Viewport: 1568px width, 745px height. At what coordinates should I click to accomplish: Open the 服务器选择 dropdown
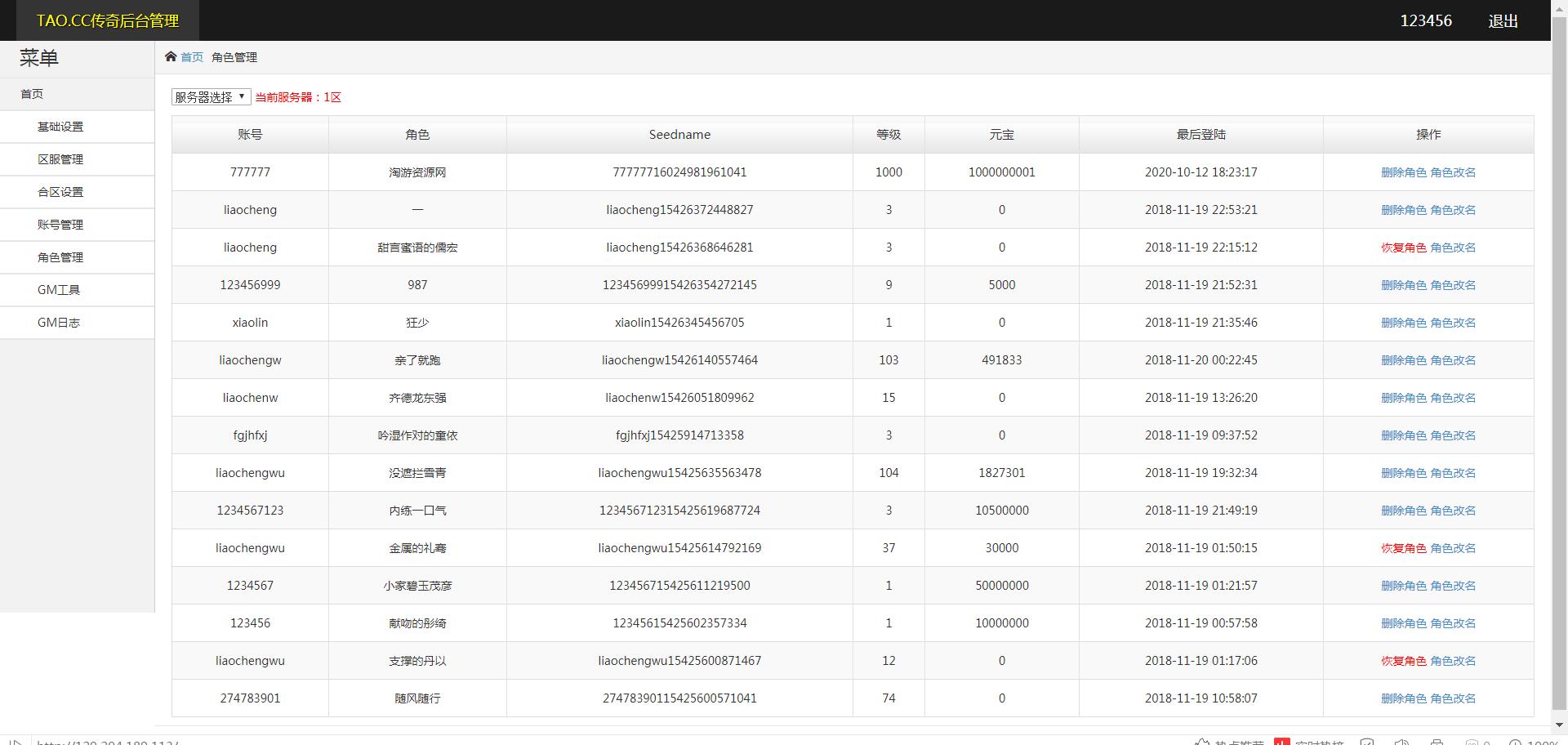click(x=211, y=96)
